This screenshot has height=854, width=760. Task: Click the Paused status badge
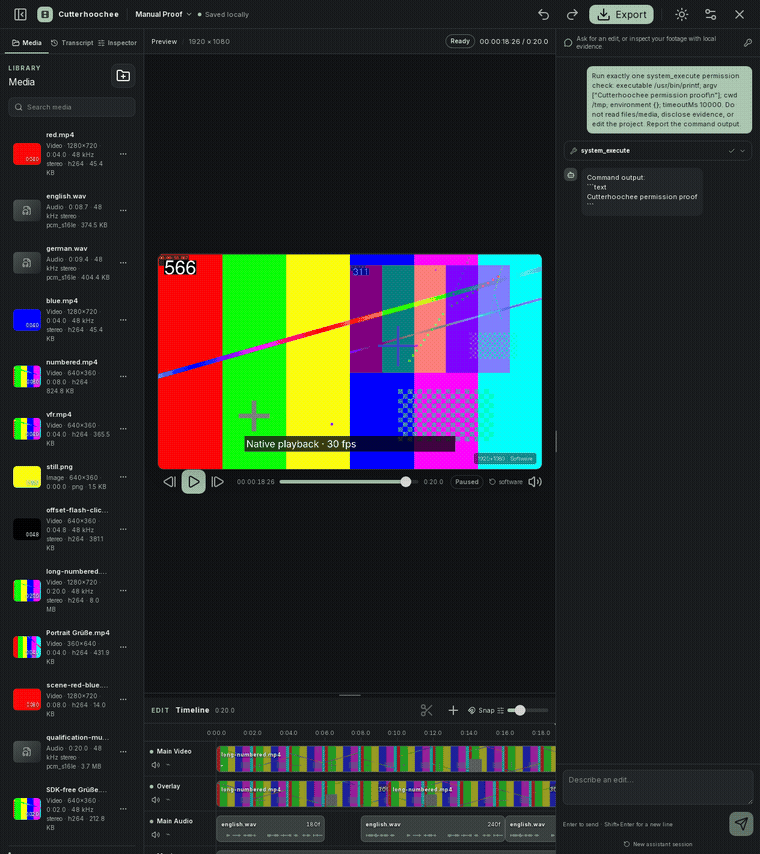467,481
